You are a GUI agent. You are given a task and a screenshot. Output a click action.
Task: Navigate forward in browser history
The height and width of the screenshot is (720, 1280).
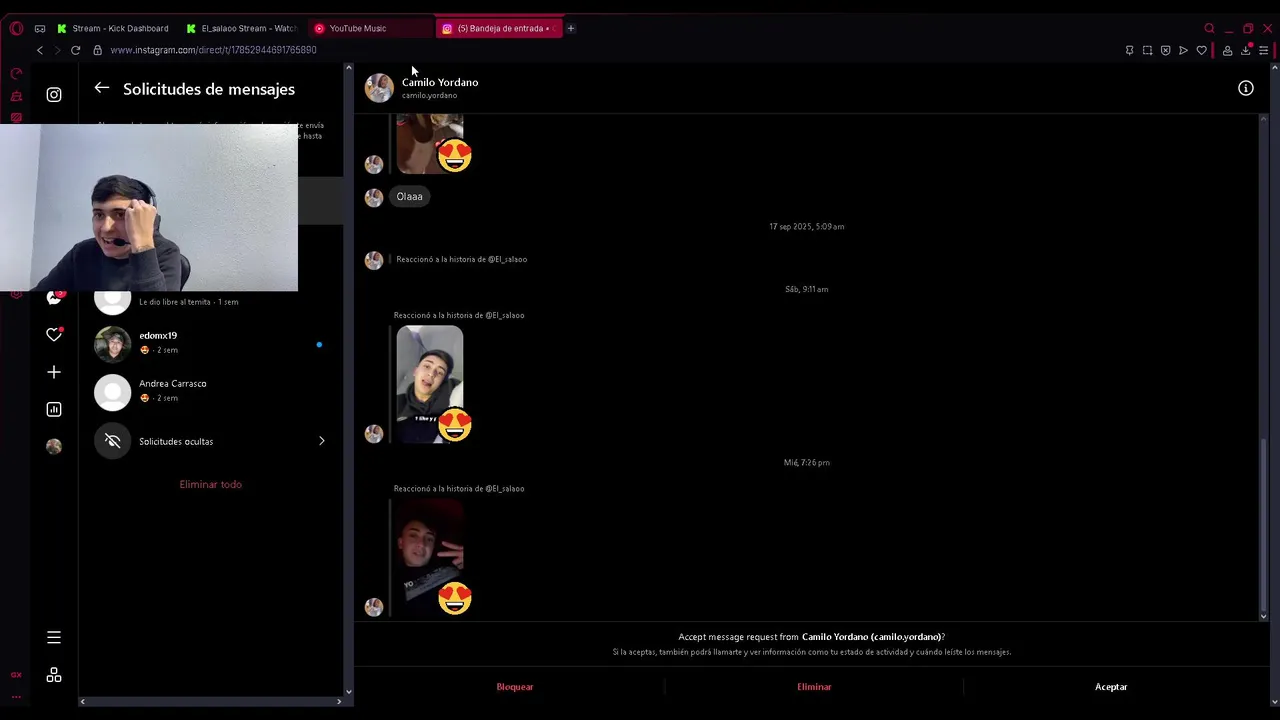coord(57,50)
